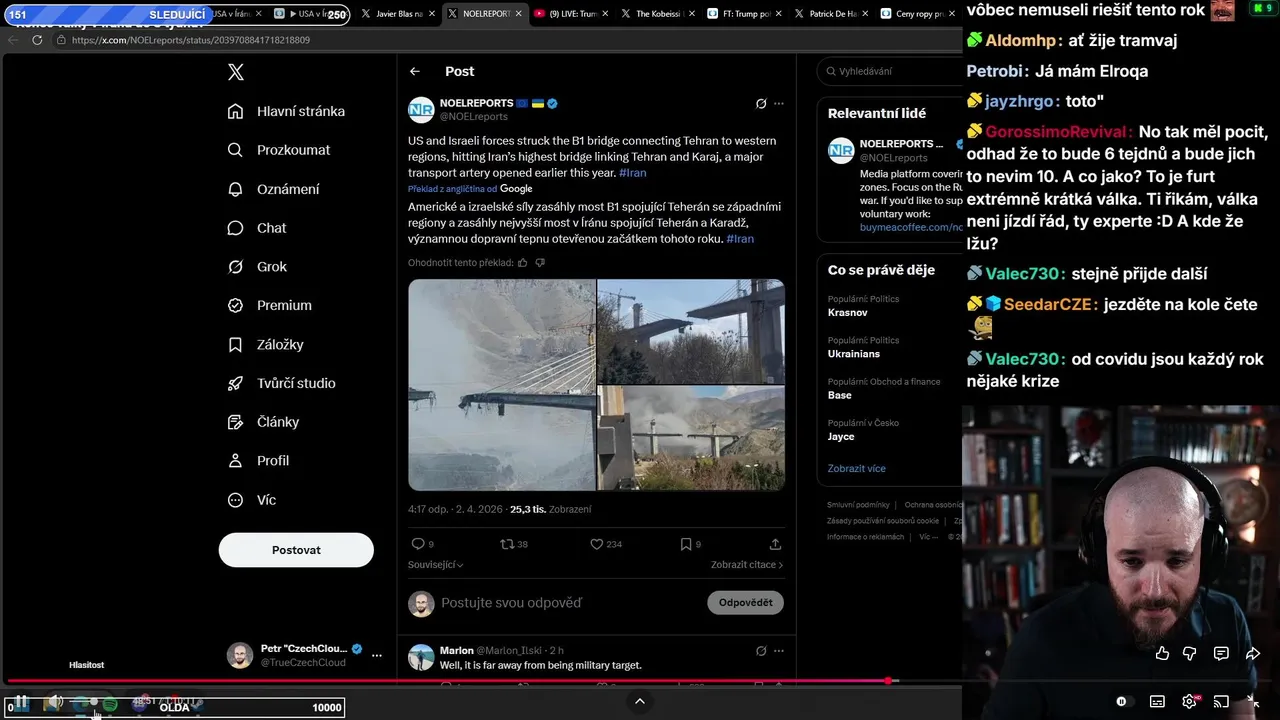
Task: Dislike the video with thumbs down
Action: coord(1189,653)
